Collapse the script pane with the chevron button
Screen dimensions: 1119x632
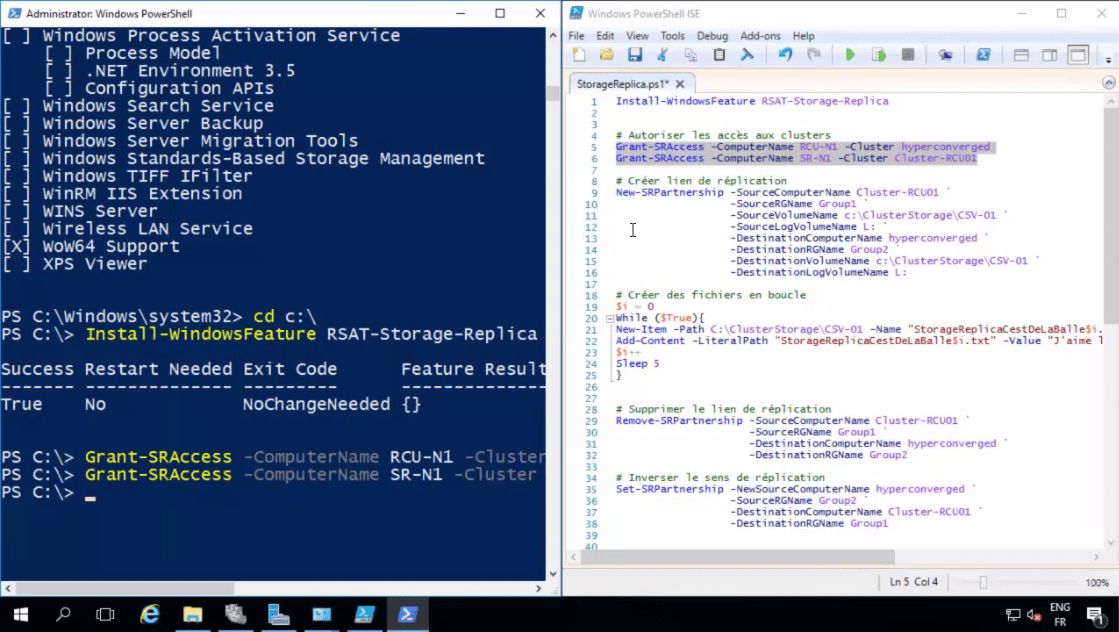[x=1108, y=84]
